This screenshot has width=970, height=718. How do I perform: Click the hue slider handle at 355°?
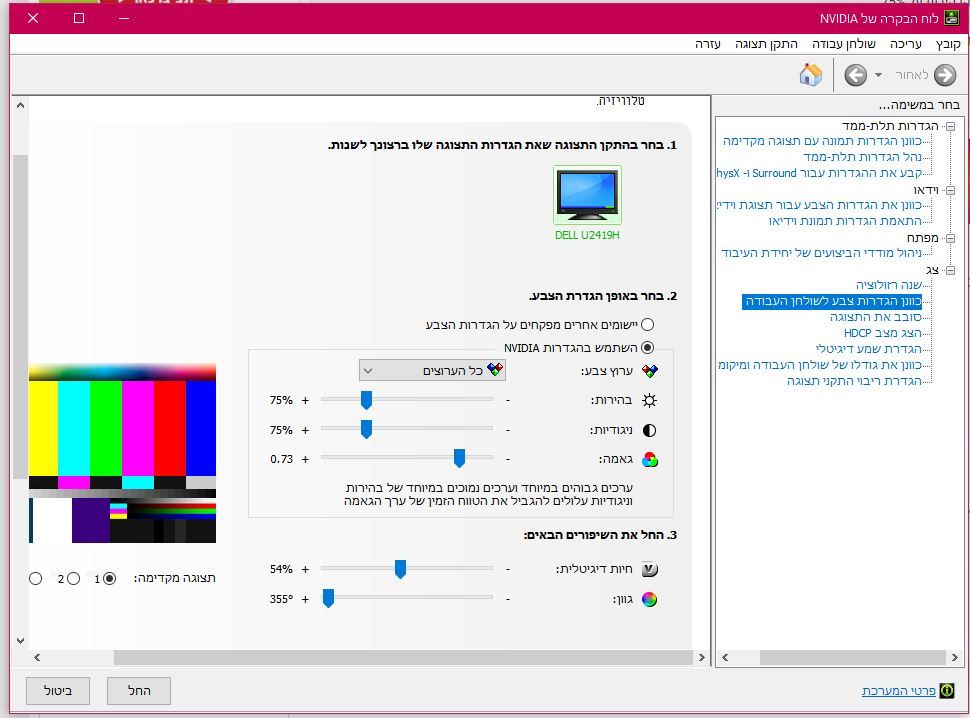point(328,598)
